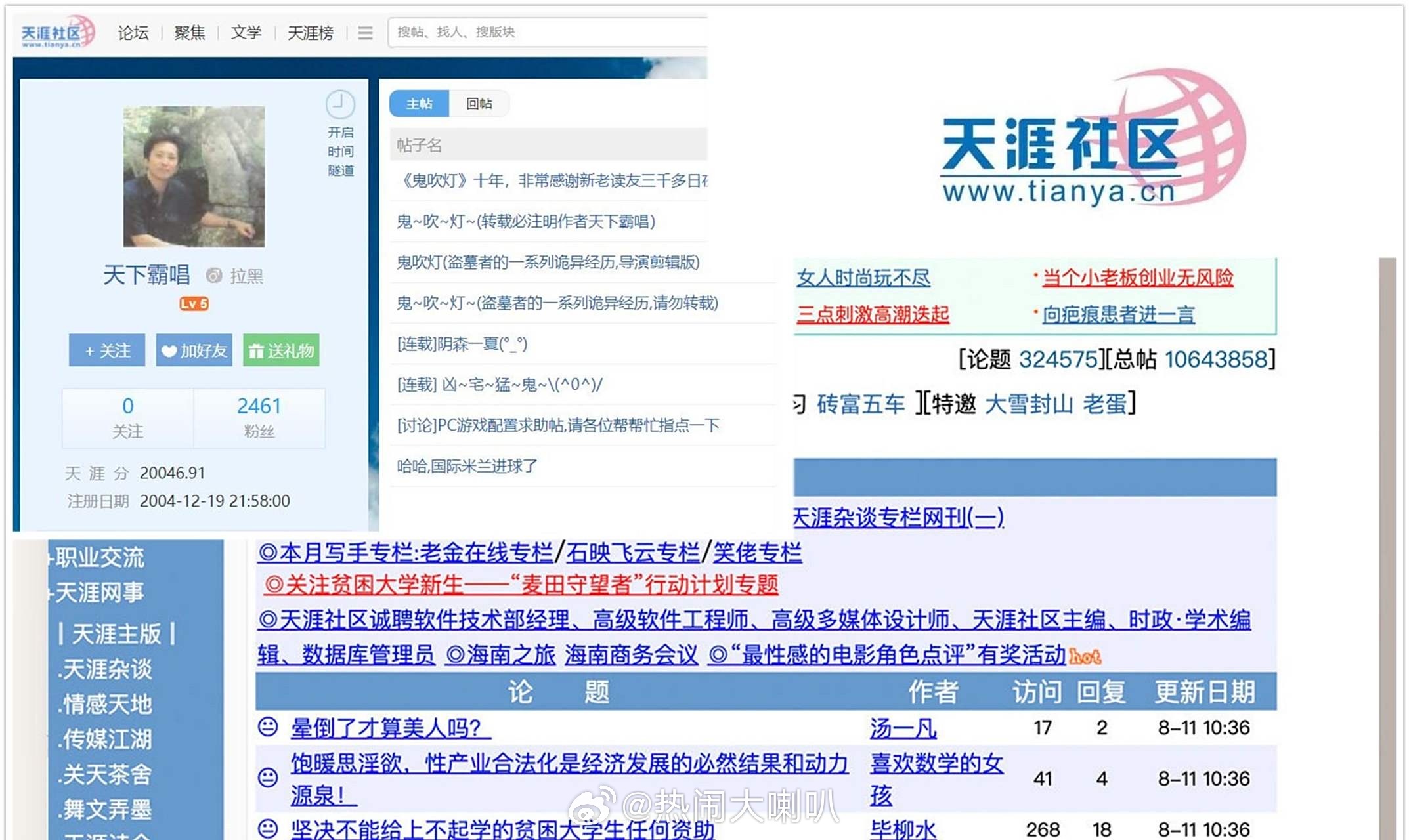The height and width of the screenshot is (840, 1409).
Task: Click the 送礼物 gift button
Action: click(282, 350)
